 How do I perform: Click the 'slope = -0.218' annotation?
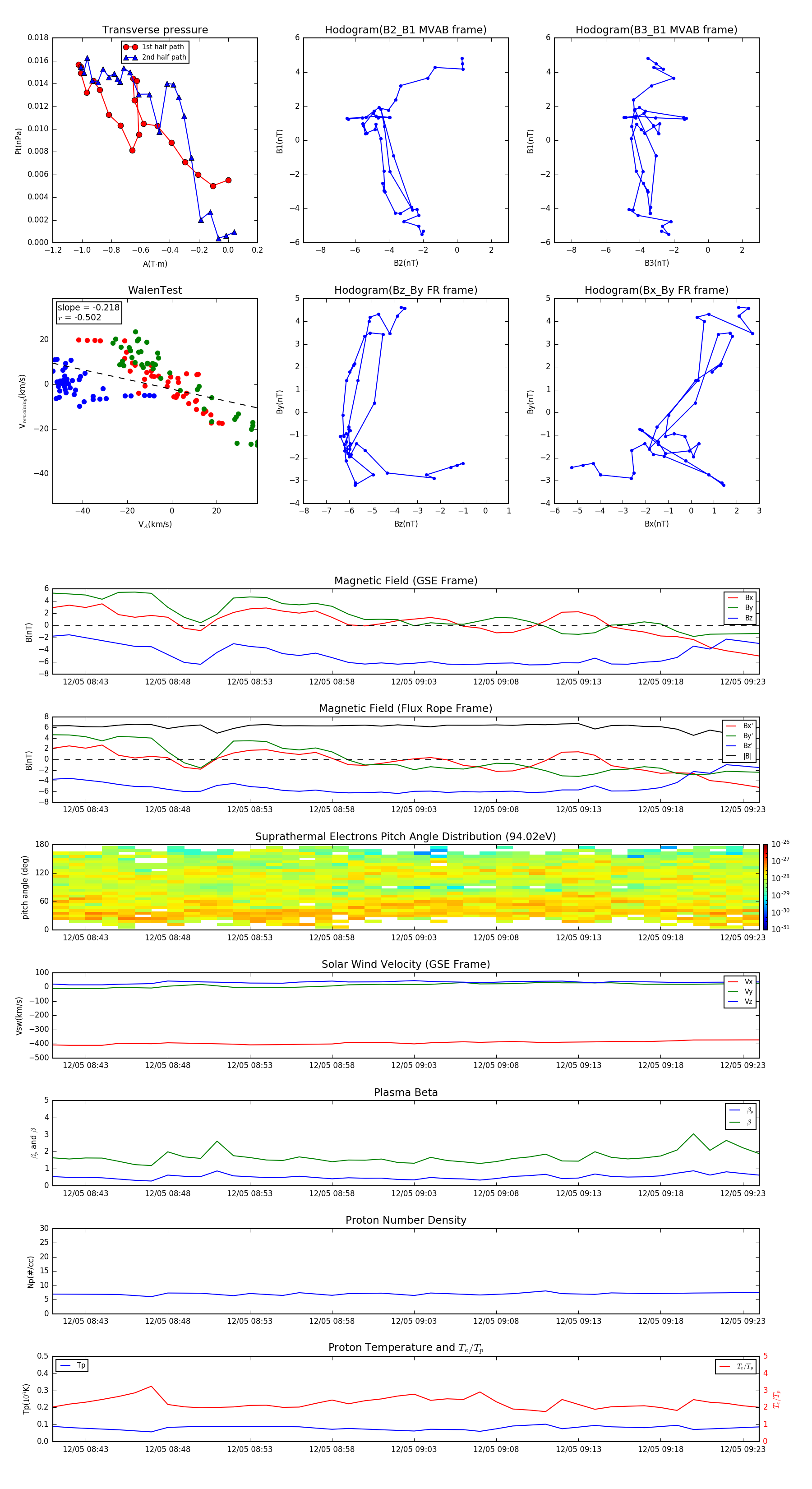[x=88, y=308]
